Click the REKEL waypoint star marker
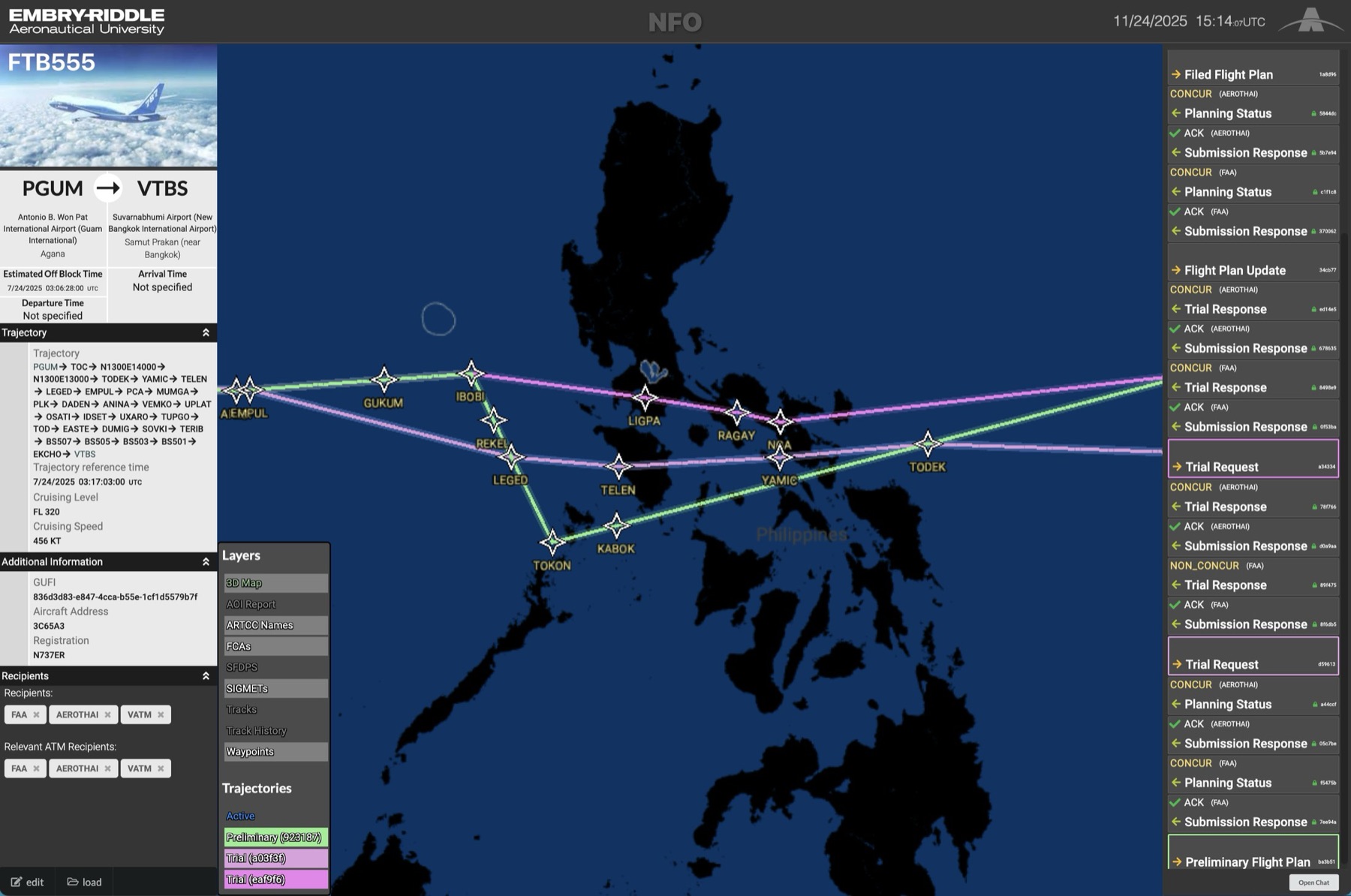Screen dimensions: 1351x896 (x=493, y=420)
